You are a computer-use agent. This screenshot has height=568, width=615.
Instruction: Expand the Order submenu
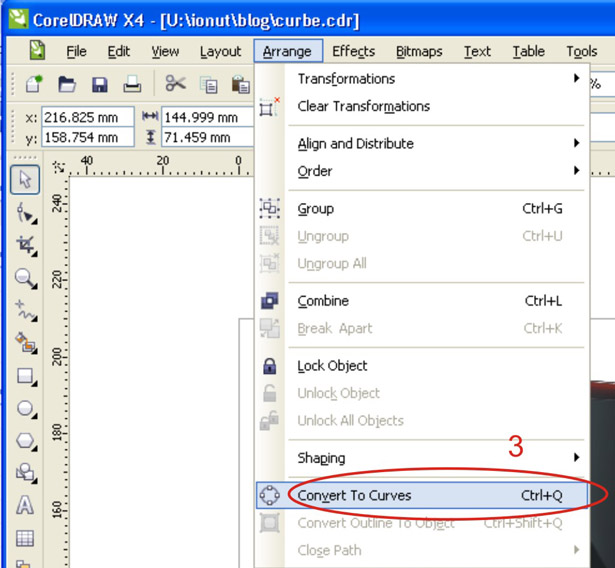[x=422, y=171]
